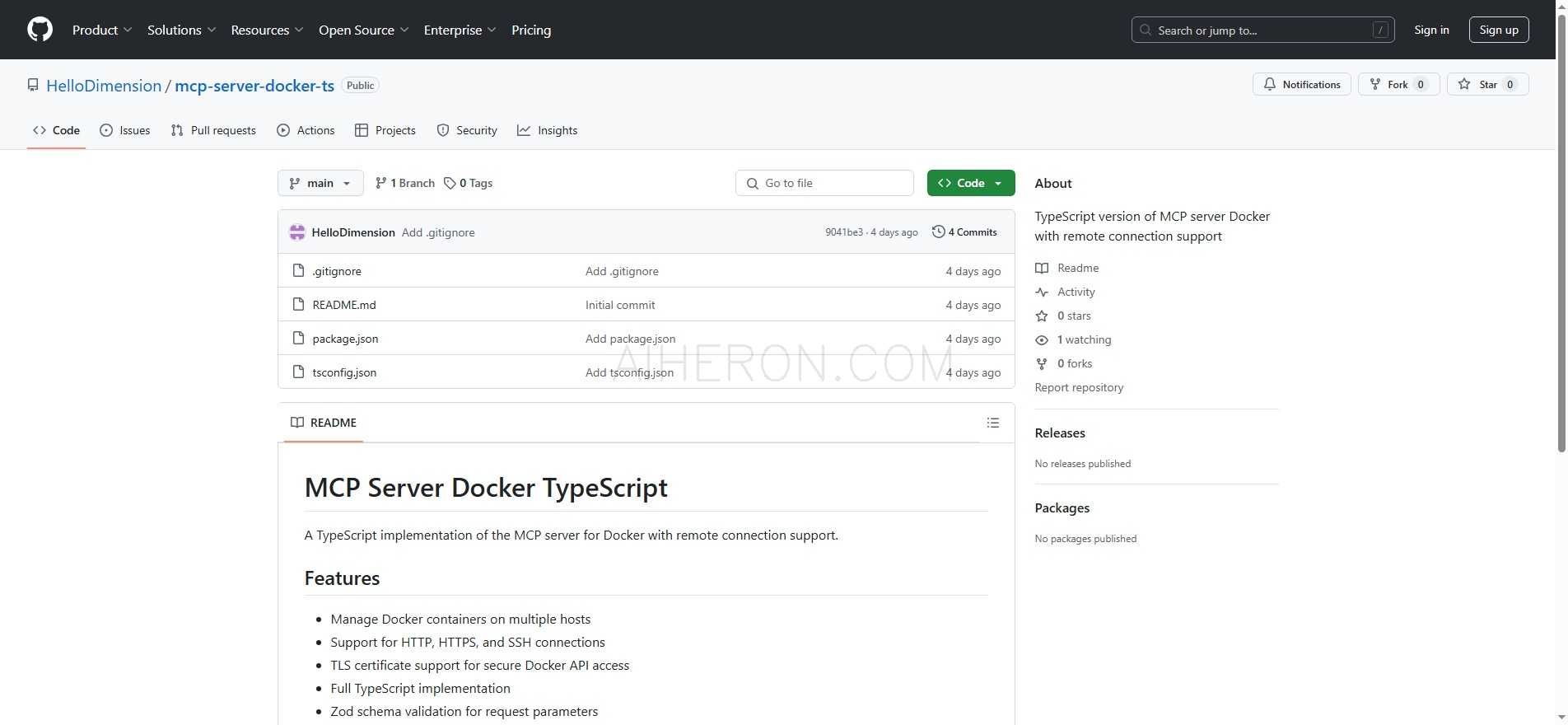Open the Packages section heading
This screenshot has width=1568, height=725.
tap(1062, 507)
